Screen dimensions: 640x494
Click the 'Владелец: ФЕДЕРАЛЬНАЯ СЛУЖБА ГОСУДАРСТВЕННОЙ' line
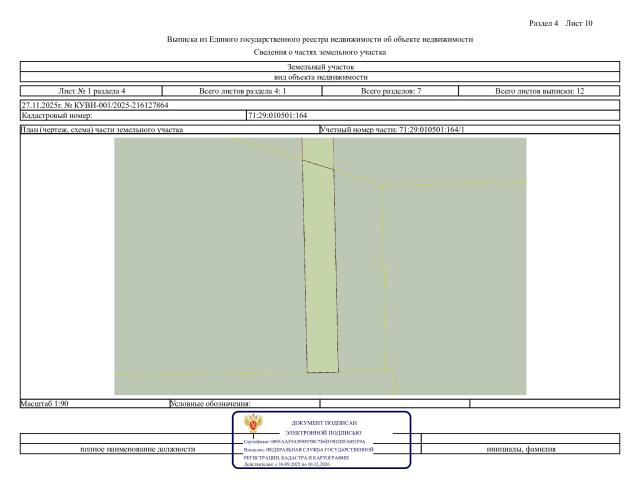tap(308, 449)
